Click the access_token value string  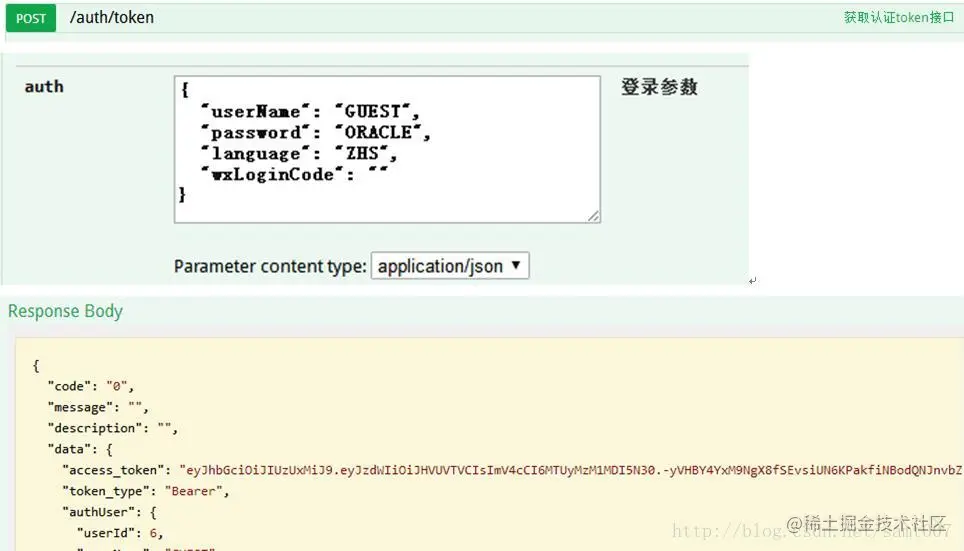pyautogui.click(x=571, y=470)
